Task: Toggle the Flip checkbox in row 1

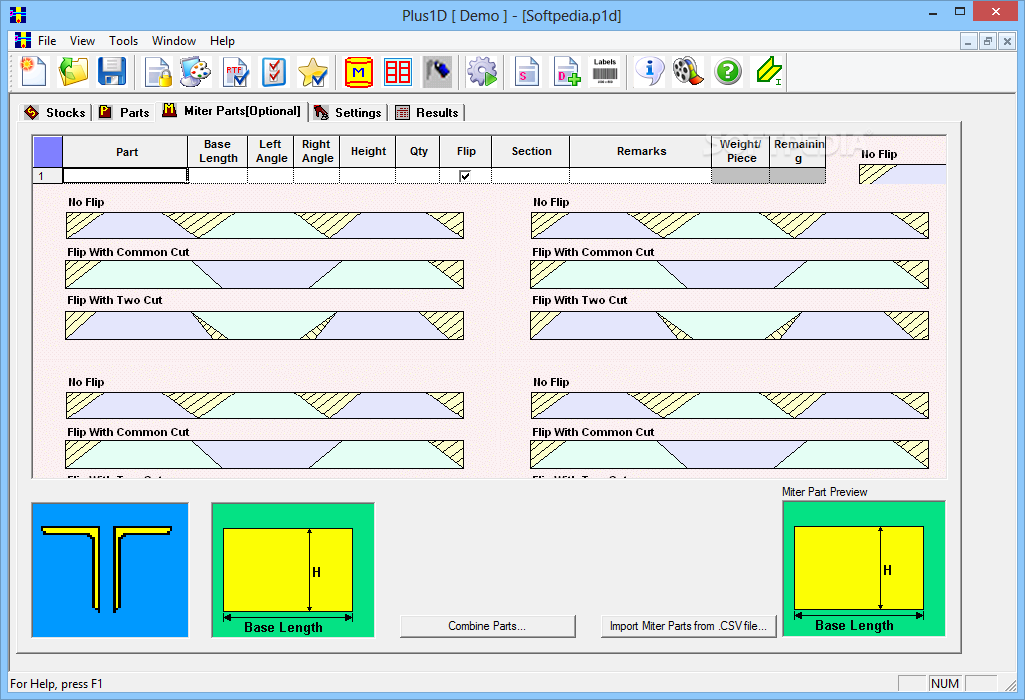Action: click(465, 176)
